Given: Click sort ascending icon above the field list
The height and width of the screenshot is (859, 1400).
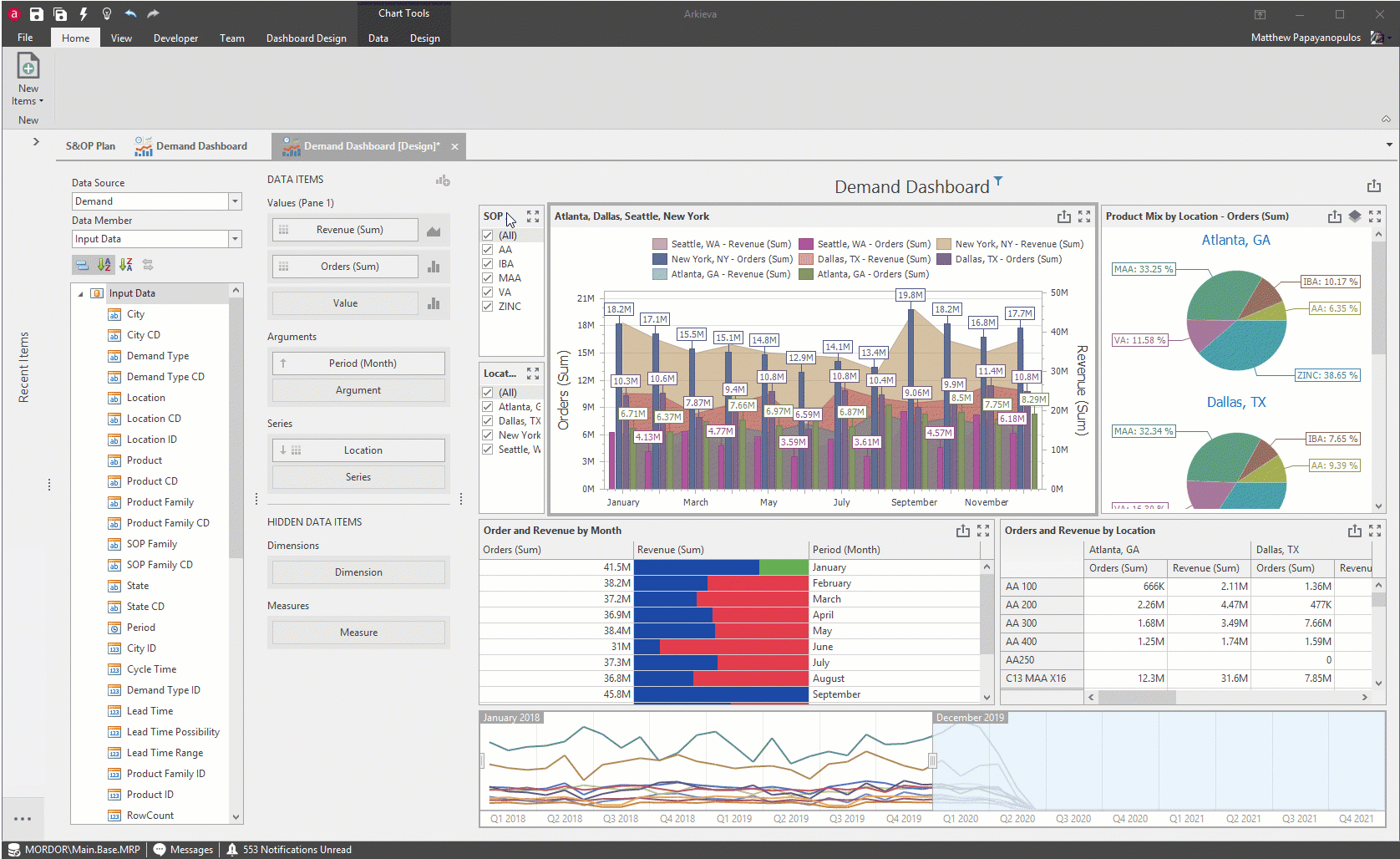Looking at the screenshot, I should click(x=104, y=265).
